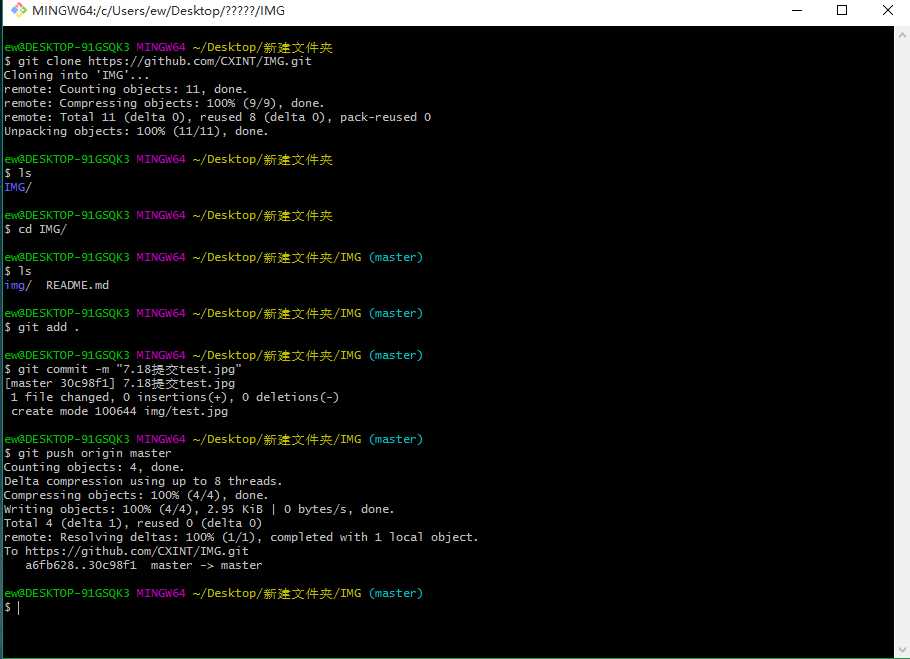
Task: Click 'remote: Resolving deltas: 100% (1/1)' line
Action: (241, 537)
